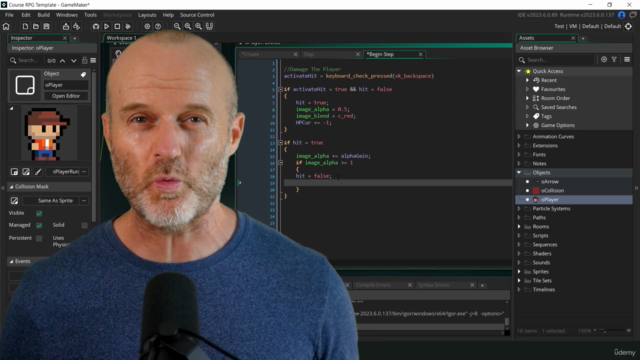Viewport: 640px width, 360px height.
Task: Clean the project cache icon
Action: [128, 26]
